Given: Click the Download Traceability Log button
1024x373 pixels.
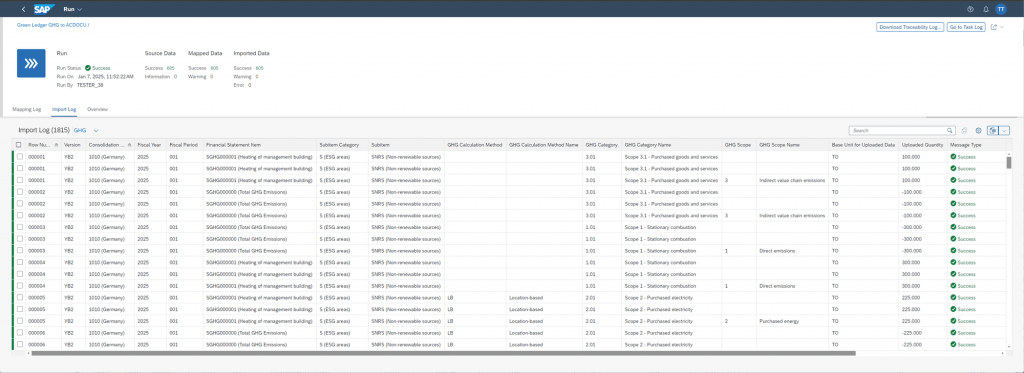Looking at the screenshot, I should point(910,27).
